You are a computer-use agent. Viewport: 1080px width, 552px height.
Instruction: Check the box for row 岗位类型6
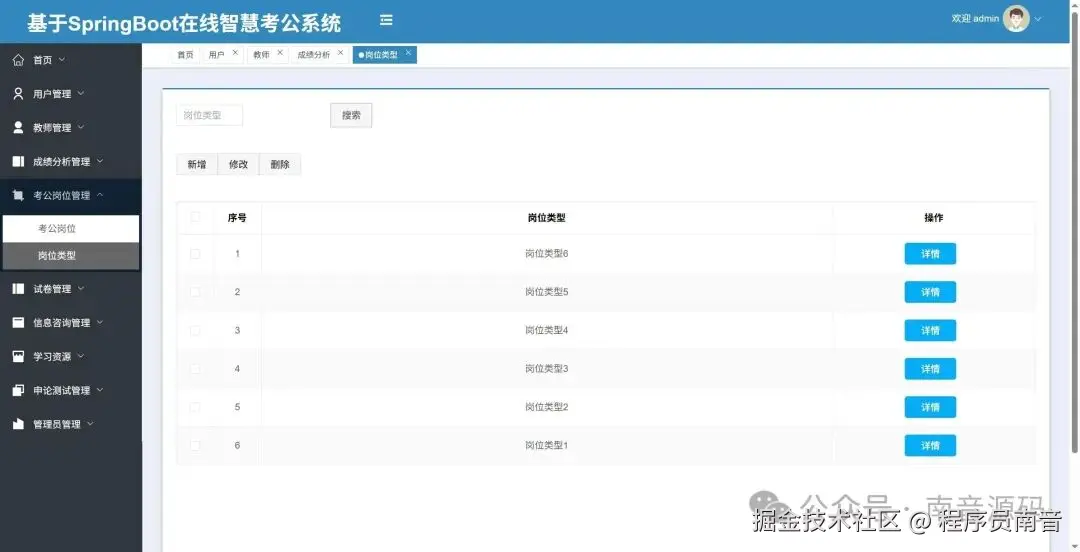[x=195, y=254]
